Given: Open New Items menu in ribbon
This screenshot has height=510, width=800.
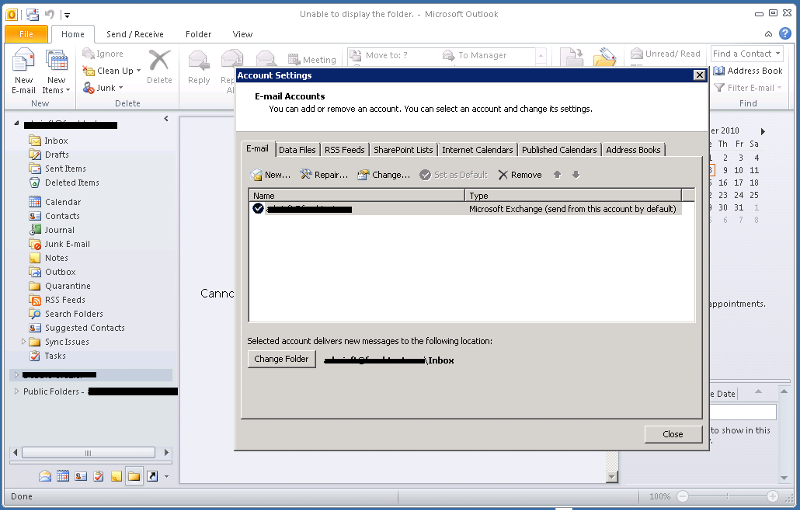Looking at the screenshot, I should pos(56,70).
